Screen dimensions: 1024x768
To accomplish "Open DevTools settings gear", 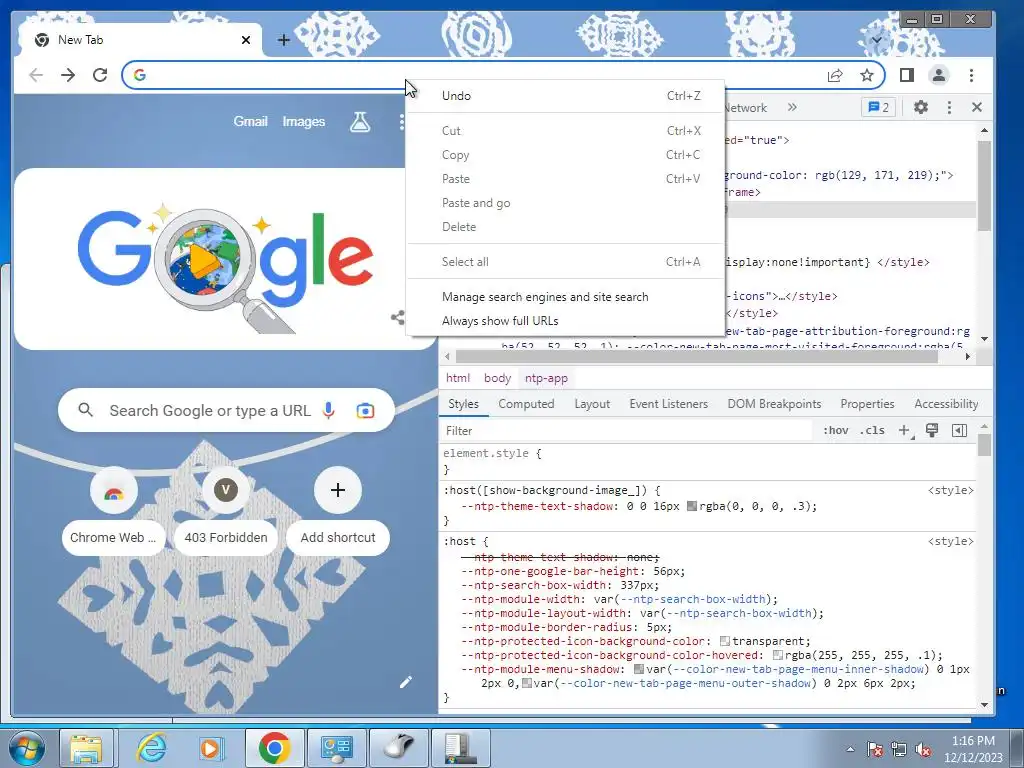I will tap(921, 107).
